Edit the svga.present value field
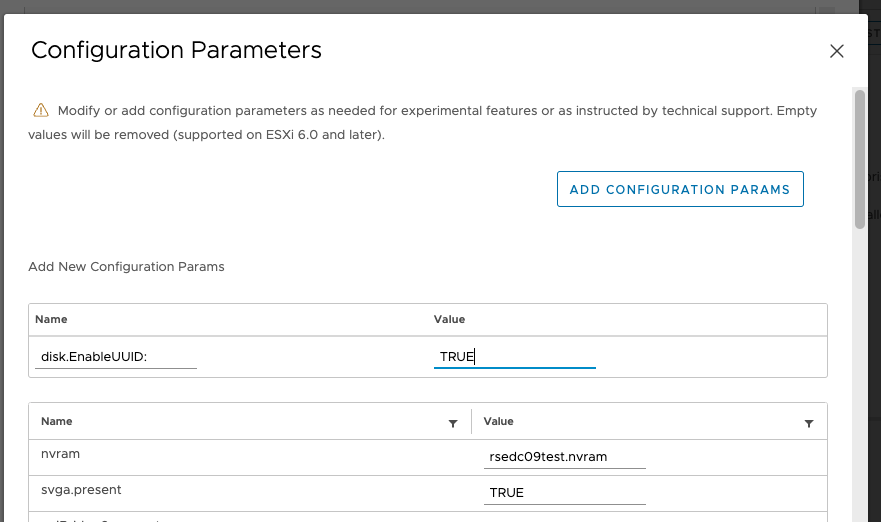The height and width of the screenshot is (522, 881). tap(564, 492)
